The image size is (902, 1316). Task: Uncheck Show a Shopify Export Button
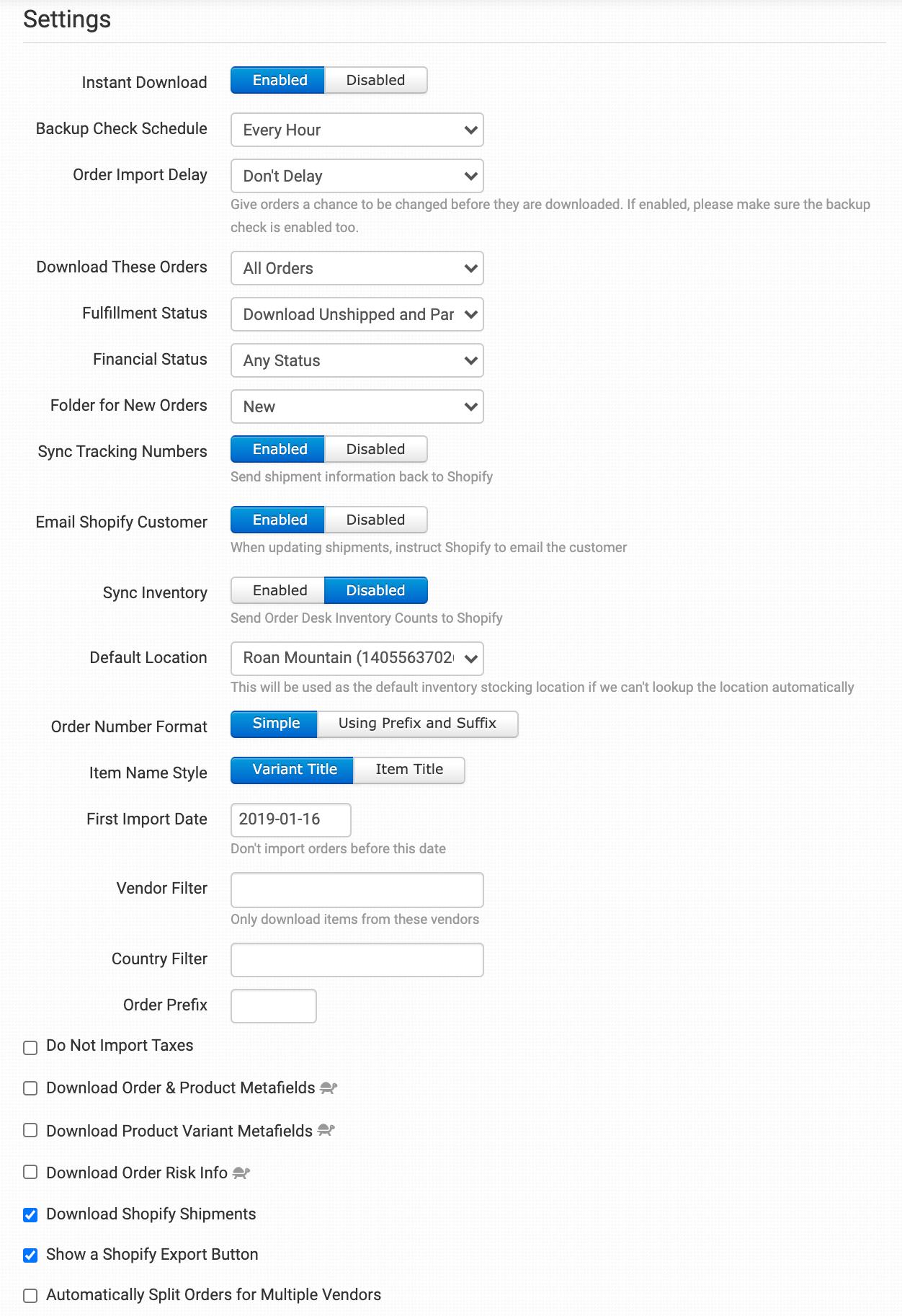pos(30,1255)
